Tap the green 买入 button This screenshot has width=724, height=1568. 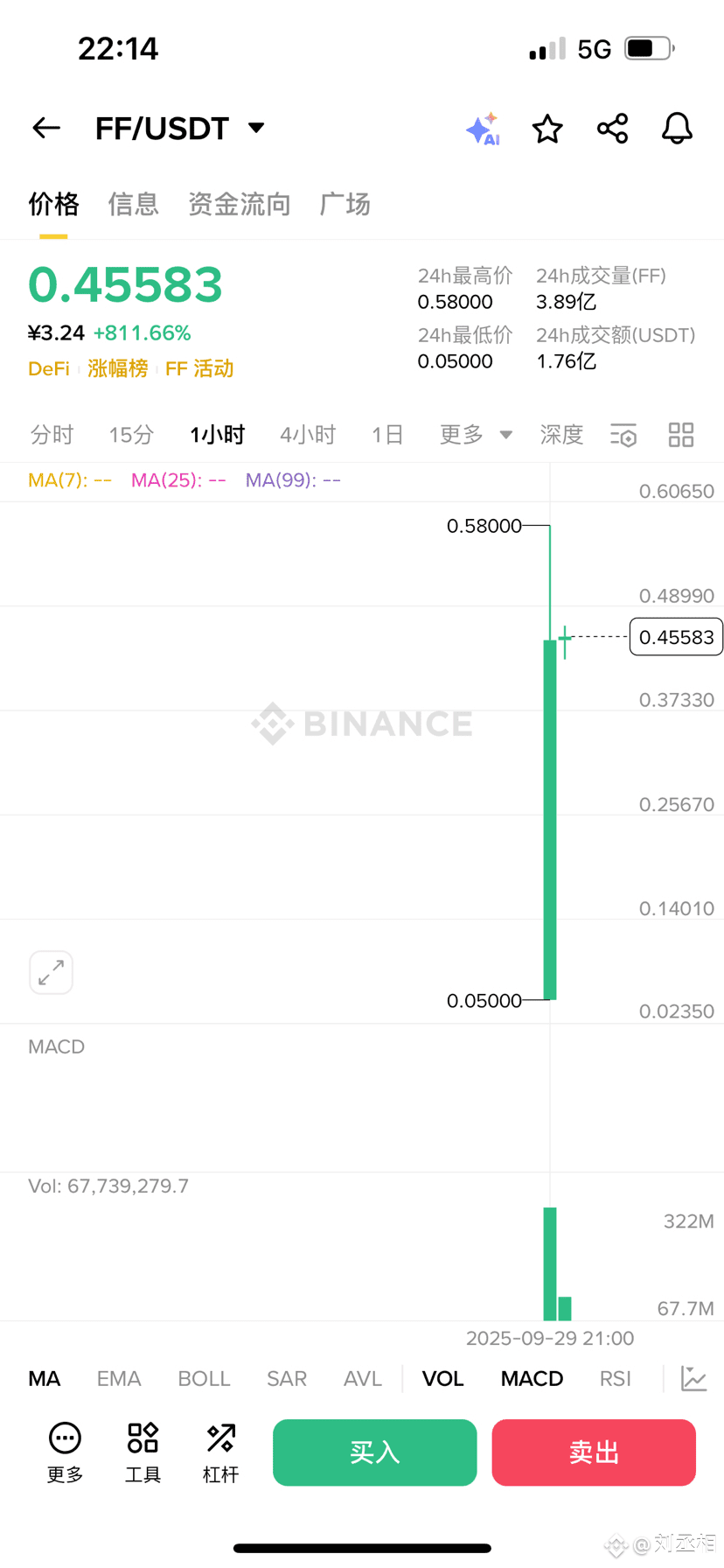point(374,1452)
